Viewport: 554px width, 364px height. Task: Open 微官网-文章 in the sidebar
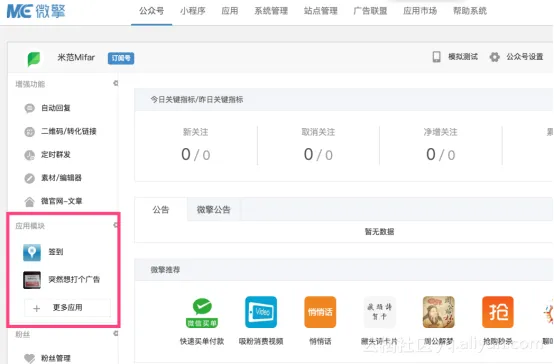pyautogui.click(x=62, y=201)
